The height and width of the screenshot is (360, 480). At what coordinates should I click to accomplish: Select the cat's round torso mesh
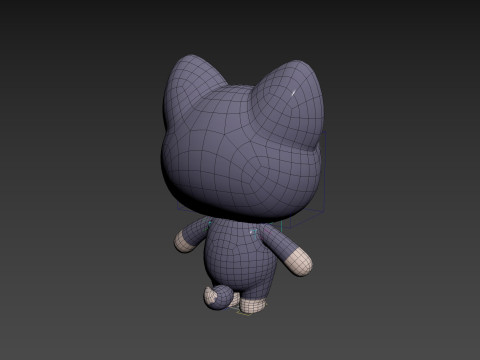[x=240, y=257]
